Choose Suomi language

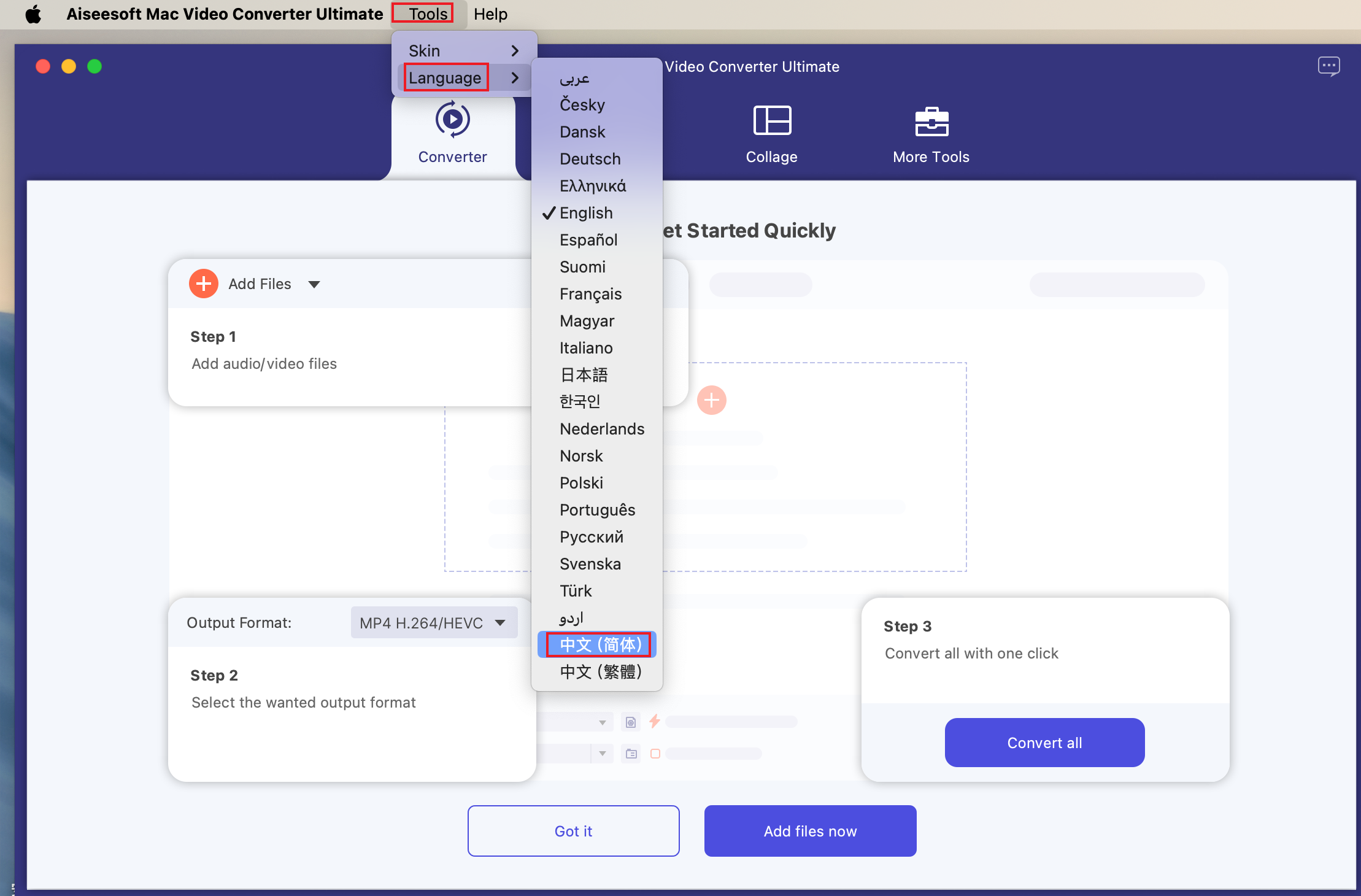point(597,266)
